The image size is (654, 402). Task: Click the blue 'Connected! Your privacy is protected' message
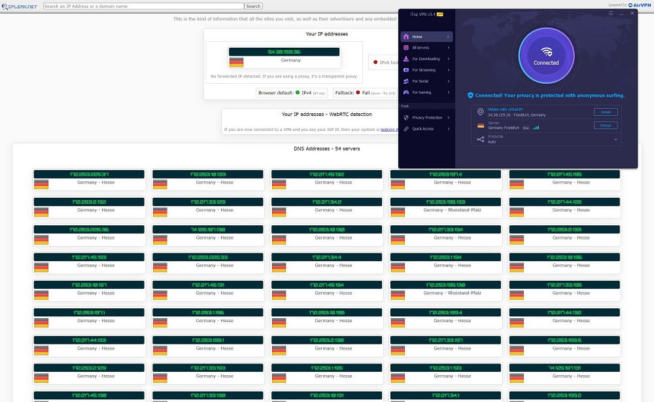pyautogui.click(x=549, y=95)
